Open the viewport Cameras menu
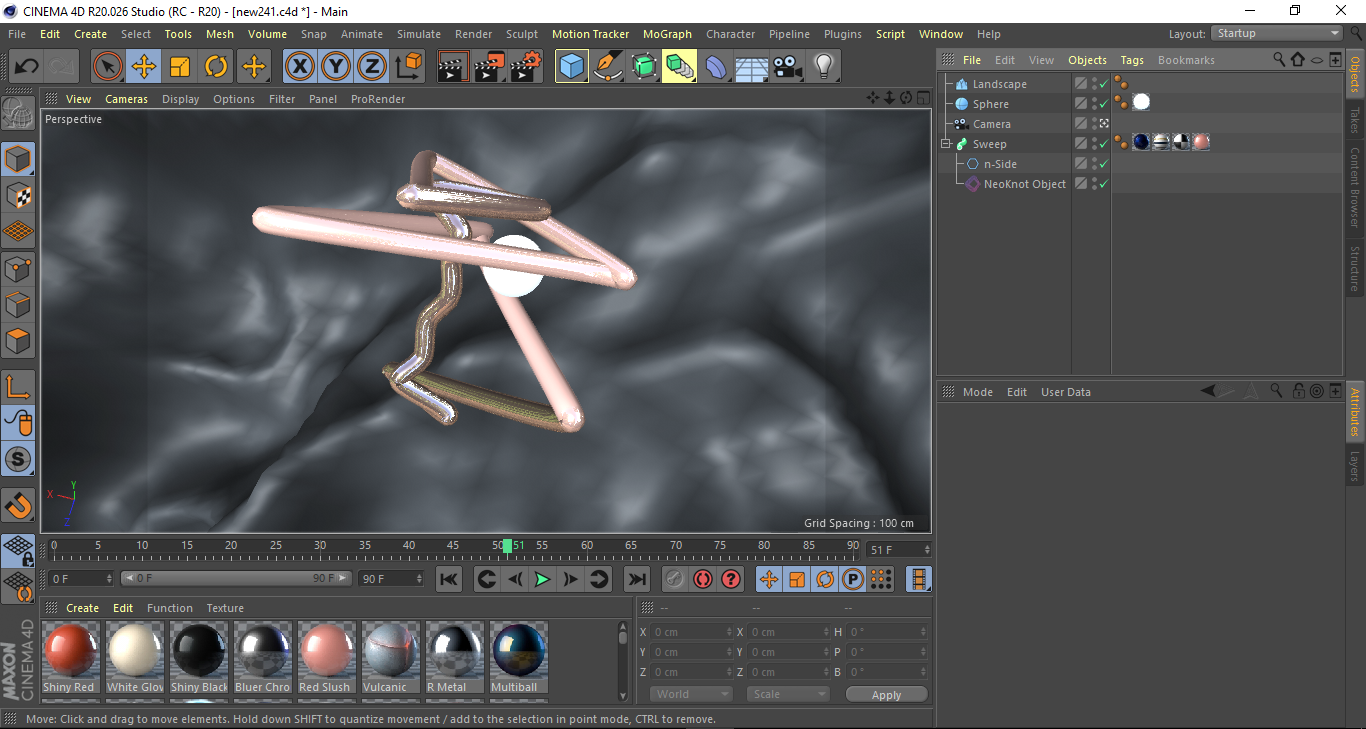This screenshot has height=729, width=1366. pos(127,99)
